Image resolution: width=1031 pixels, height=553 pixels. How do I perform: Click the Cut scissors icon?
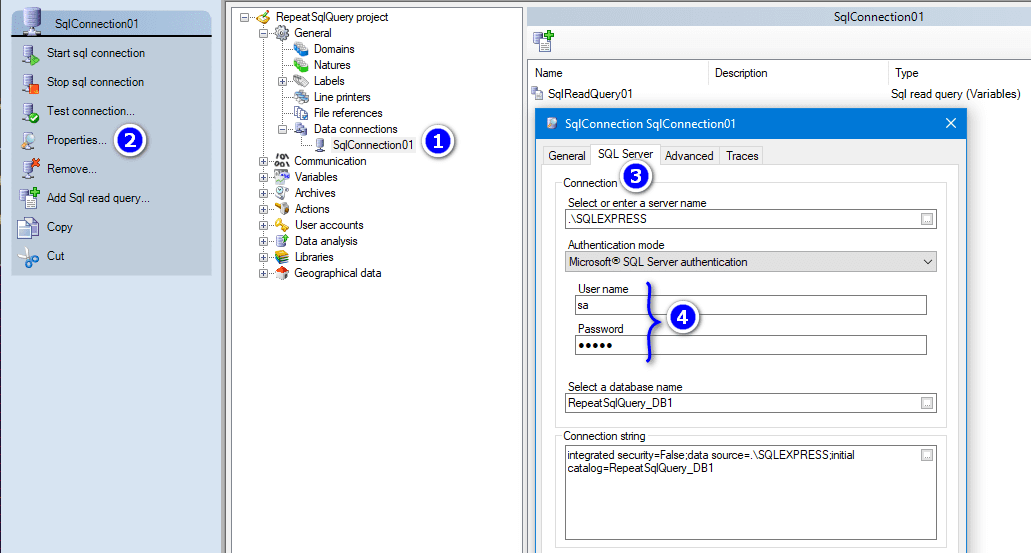[x=29, y=256]
